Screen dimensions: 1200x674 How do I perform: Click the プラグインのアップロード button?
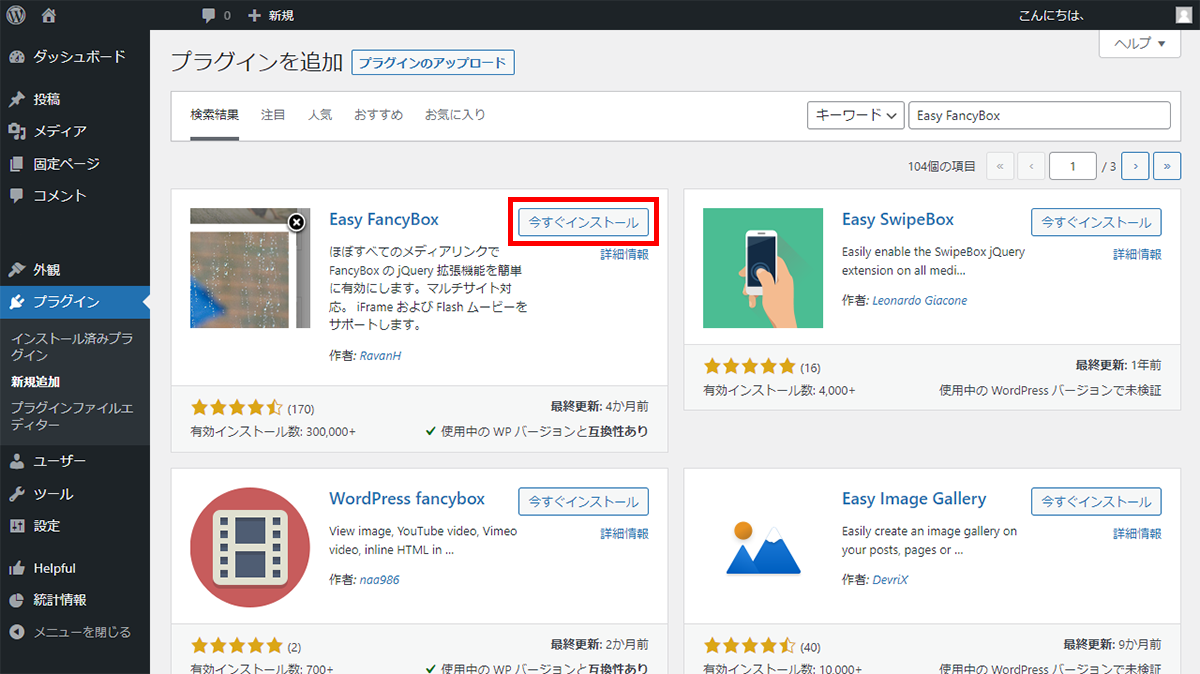coord(432,62)
